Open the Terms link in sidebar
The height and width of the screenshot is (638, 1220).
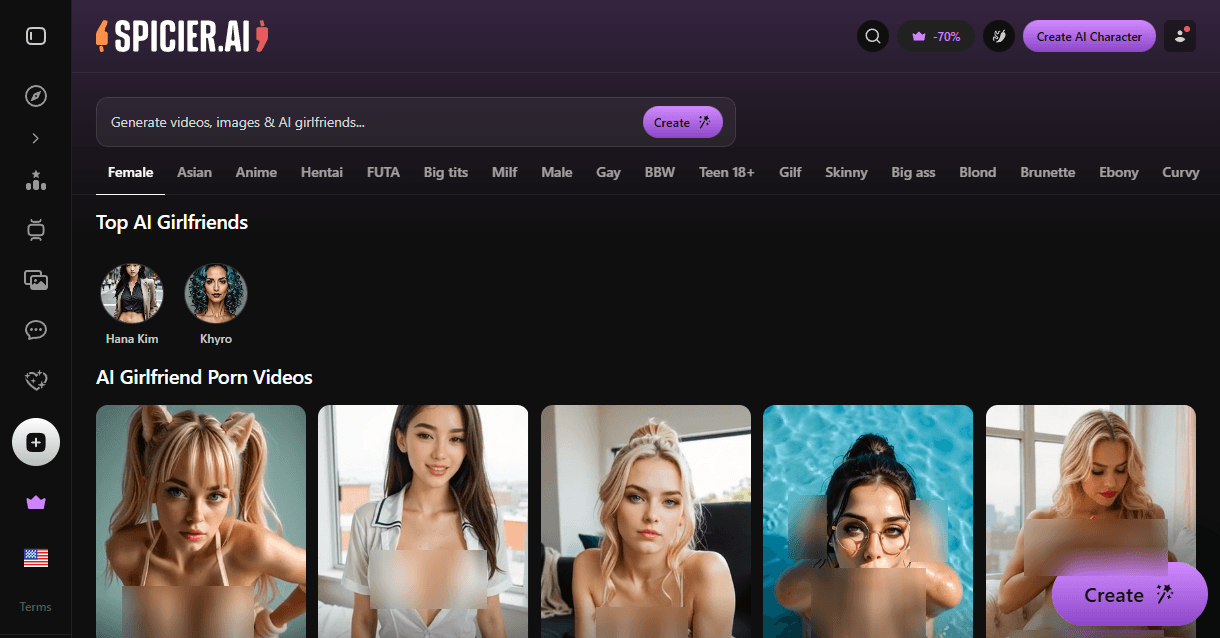36,607
